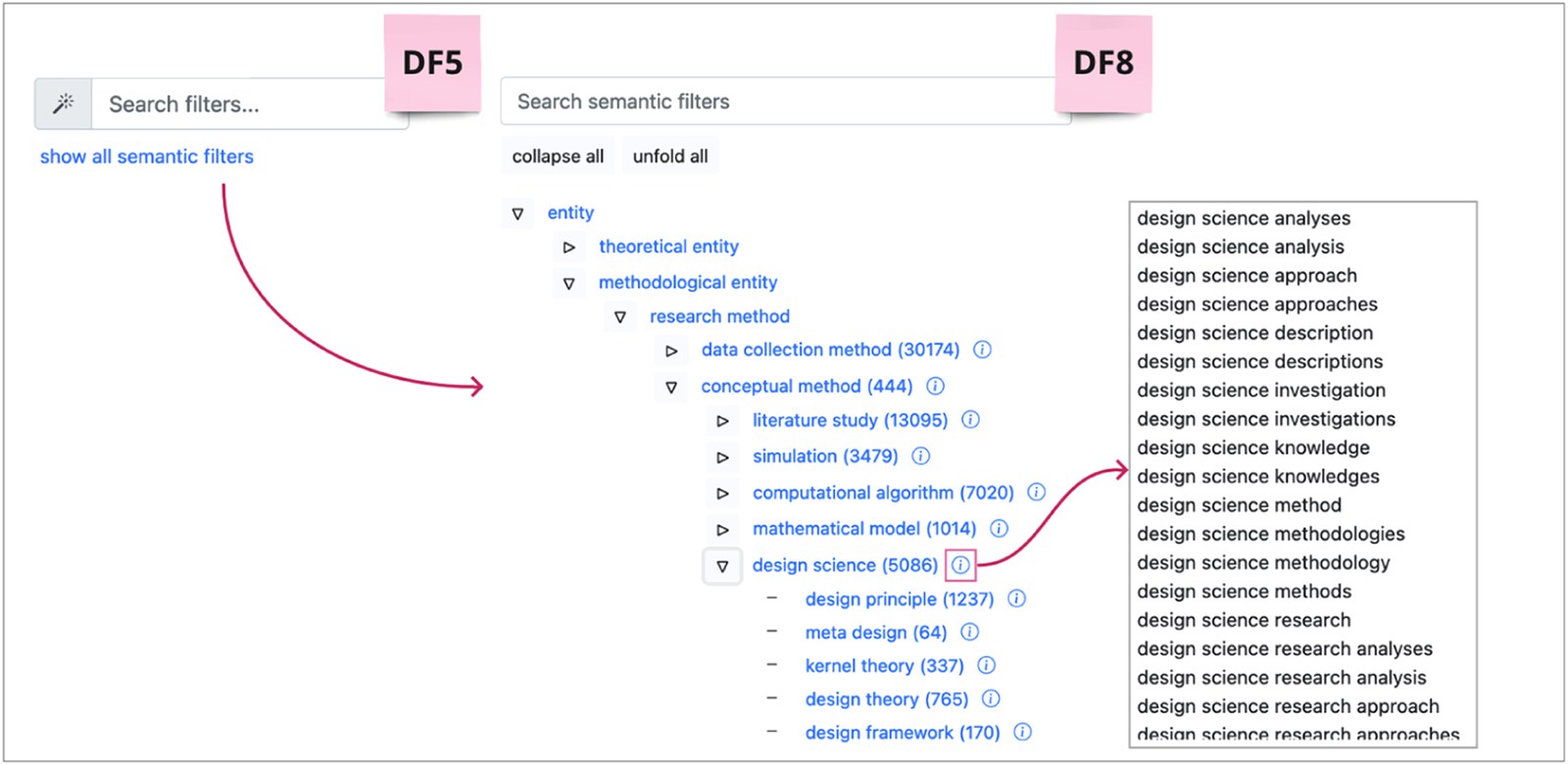The height and width of the screenshot is (765, 1568).
Task: Select the design principle (1237) filter
Action: [900, 599]
